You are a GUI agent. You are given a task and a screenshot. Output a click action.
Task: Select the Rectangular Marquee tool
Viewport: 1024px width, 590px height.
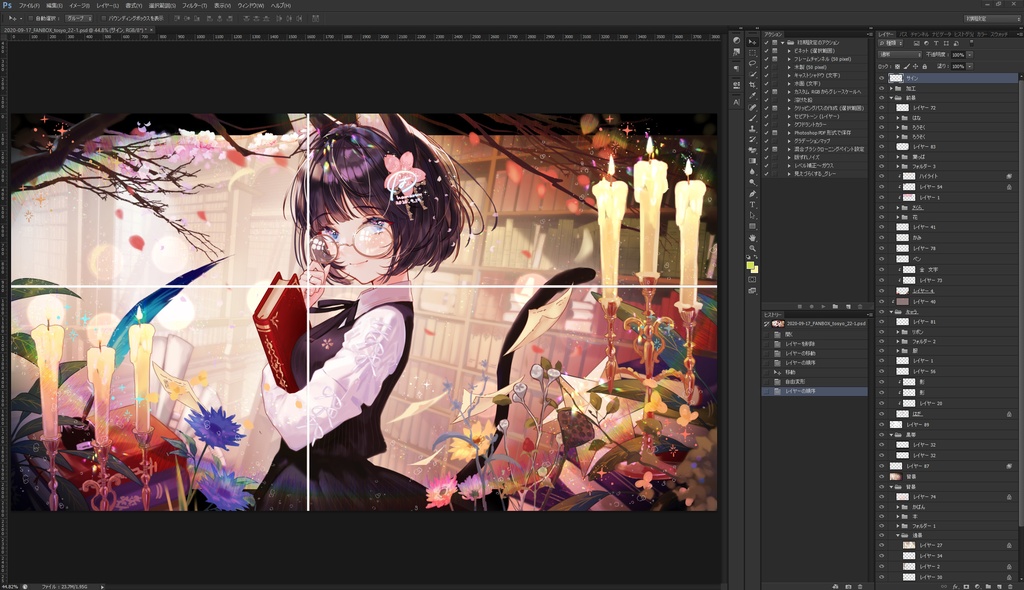[x=752, y=53]
